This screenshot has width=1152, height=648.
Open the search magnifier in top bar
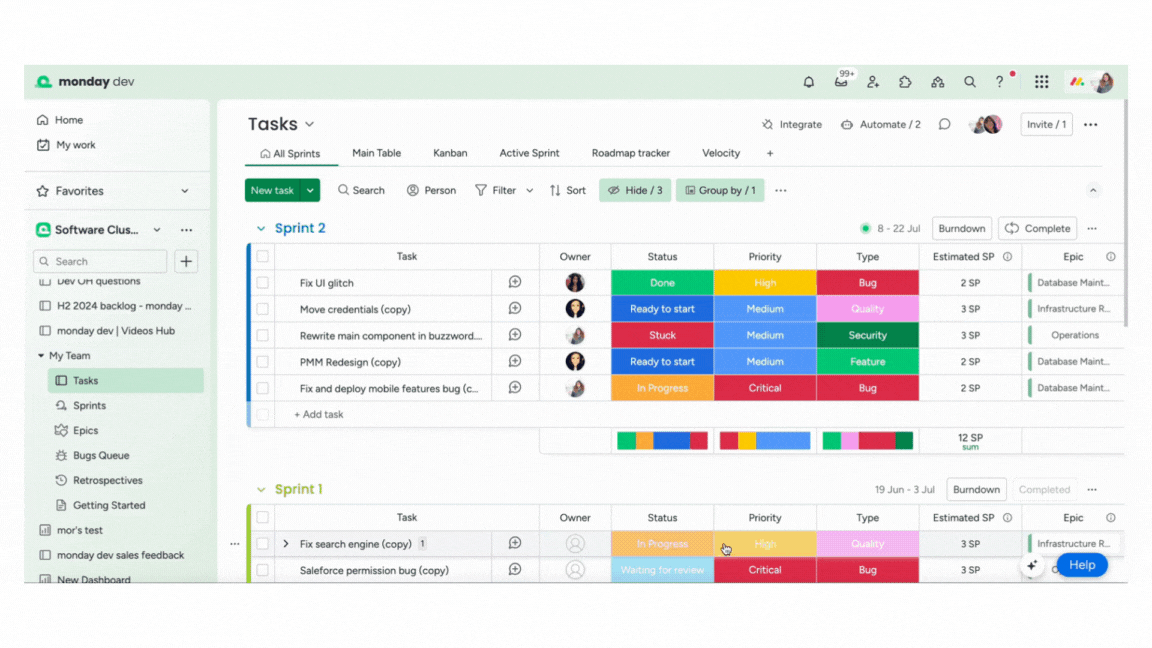(970, 82)
